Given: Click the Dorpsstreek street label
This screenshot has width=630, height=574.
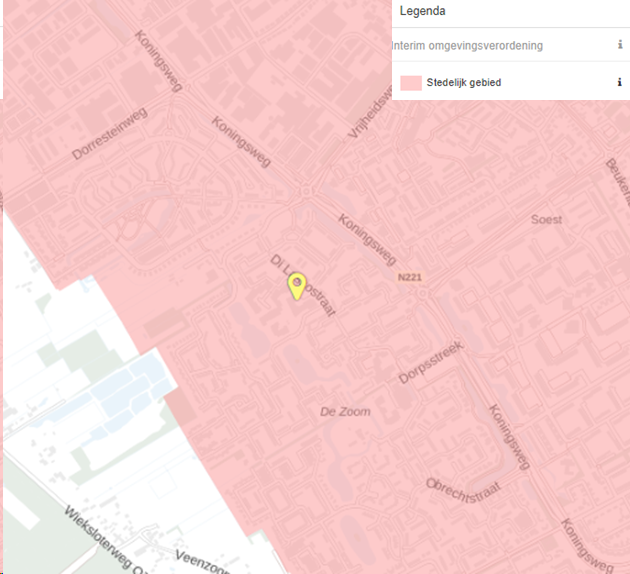Looking at the screenshot, I should tap(431, 362).
